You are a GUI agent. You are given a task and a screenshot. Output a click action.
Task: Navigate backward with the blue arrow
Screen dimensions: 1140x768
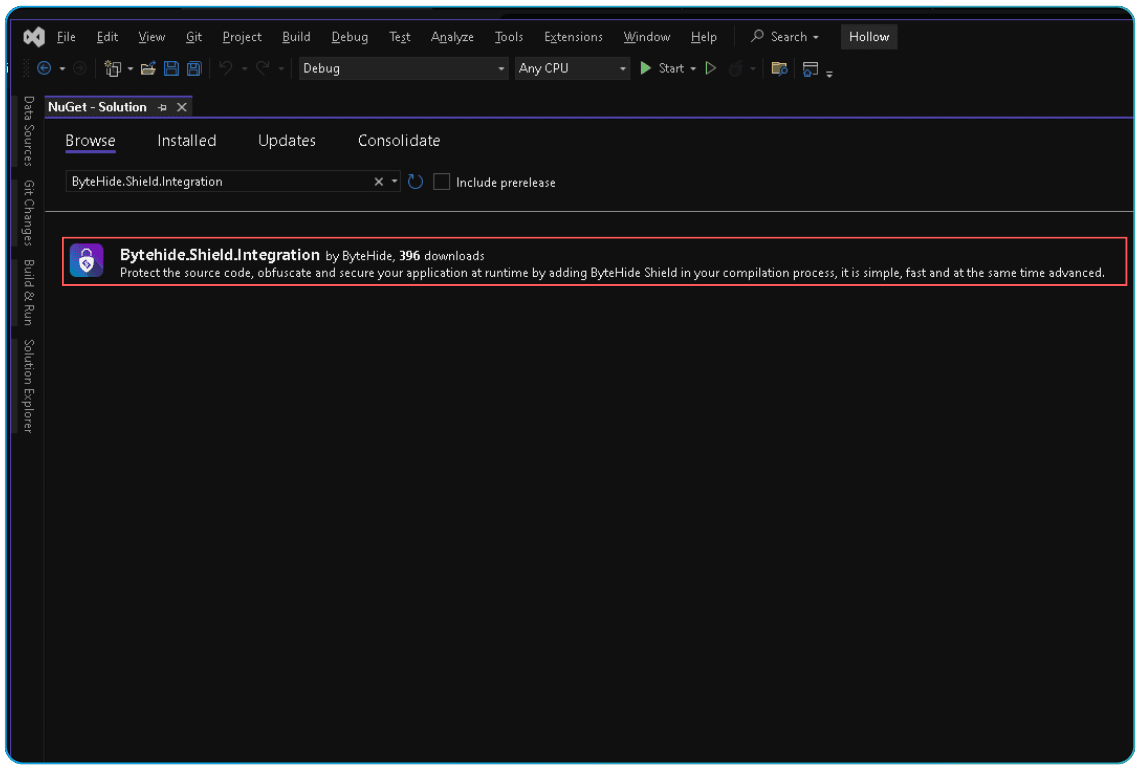(x=44, y=68)
